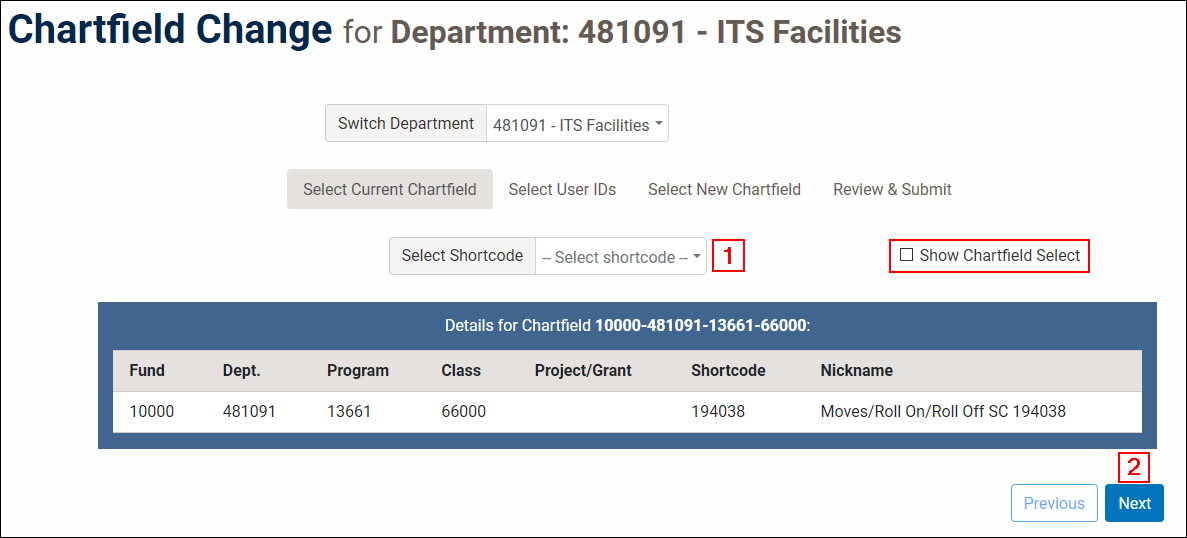Click the Program column header
1187x538 pixels.
pyautogui.click(x=358, y=370)
